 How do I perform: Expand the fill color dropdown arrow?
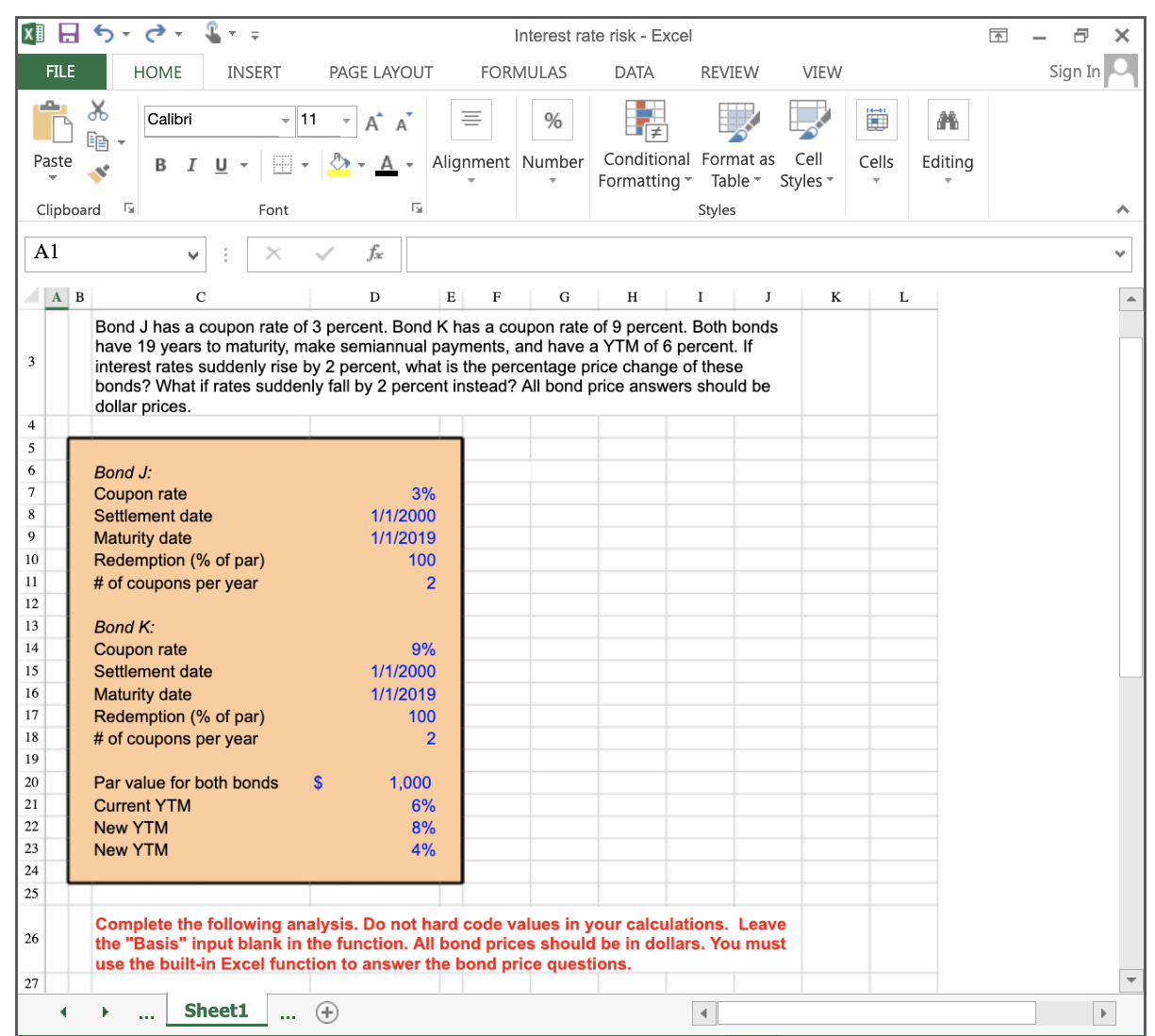pyautogui.click(x=361, y=166)
